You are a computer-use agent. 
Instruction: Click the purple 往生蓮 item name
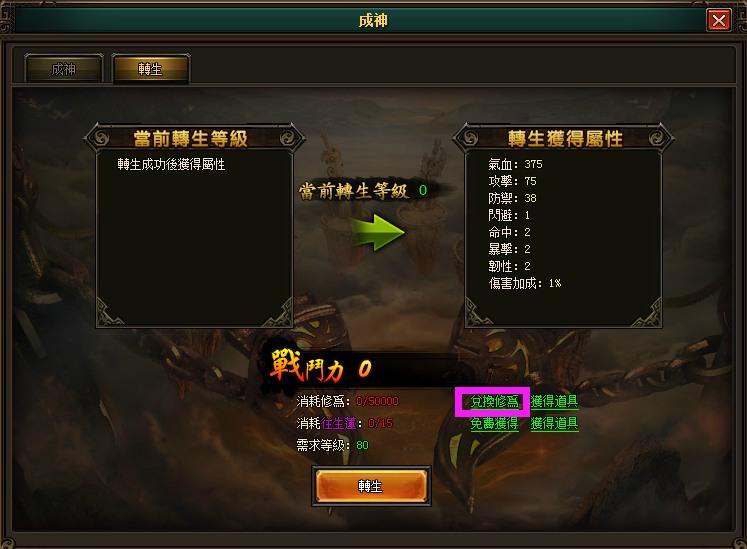(338, 423)
